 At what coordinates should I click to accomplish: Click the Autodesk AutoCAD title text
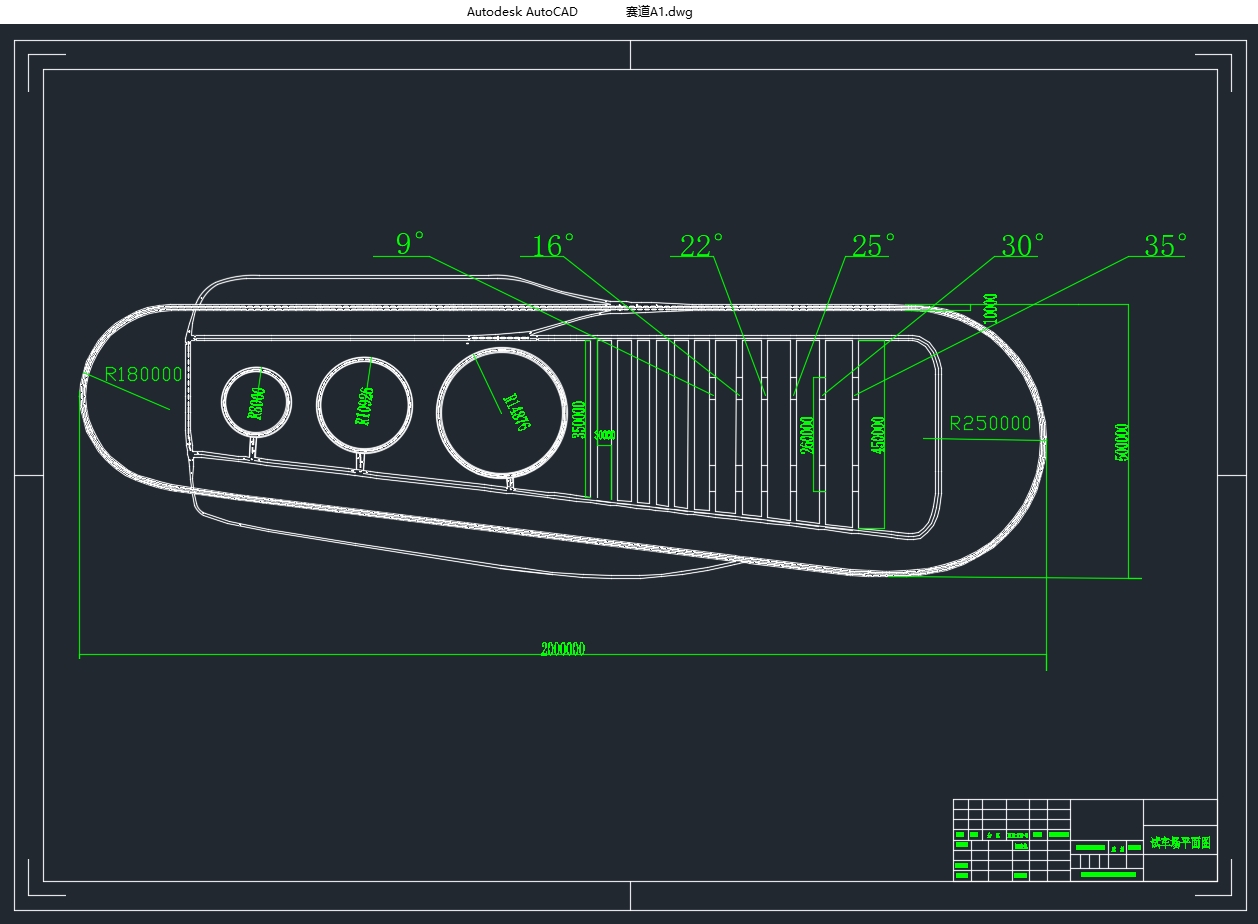tap(522, 12)
